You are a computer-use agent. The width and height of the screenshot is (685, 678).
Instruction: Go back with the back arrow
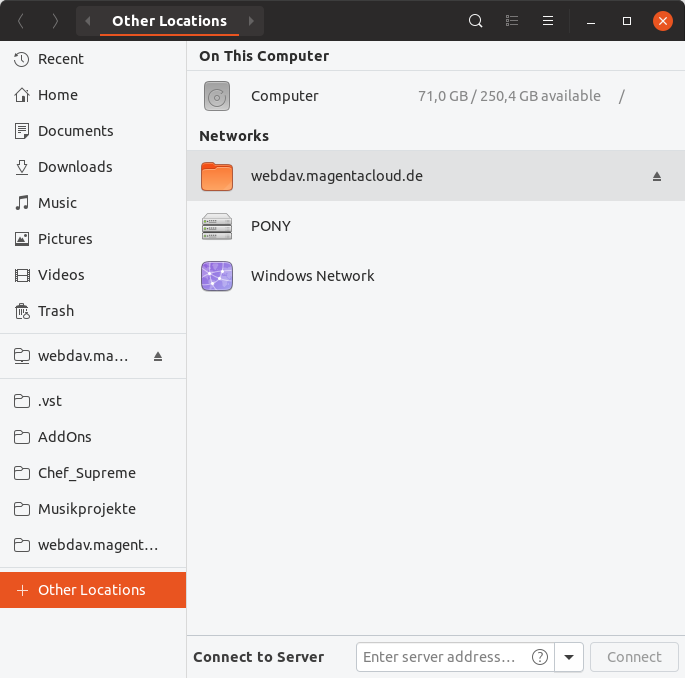21,21
